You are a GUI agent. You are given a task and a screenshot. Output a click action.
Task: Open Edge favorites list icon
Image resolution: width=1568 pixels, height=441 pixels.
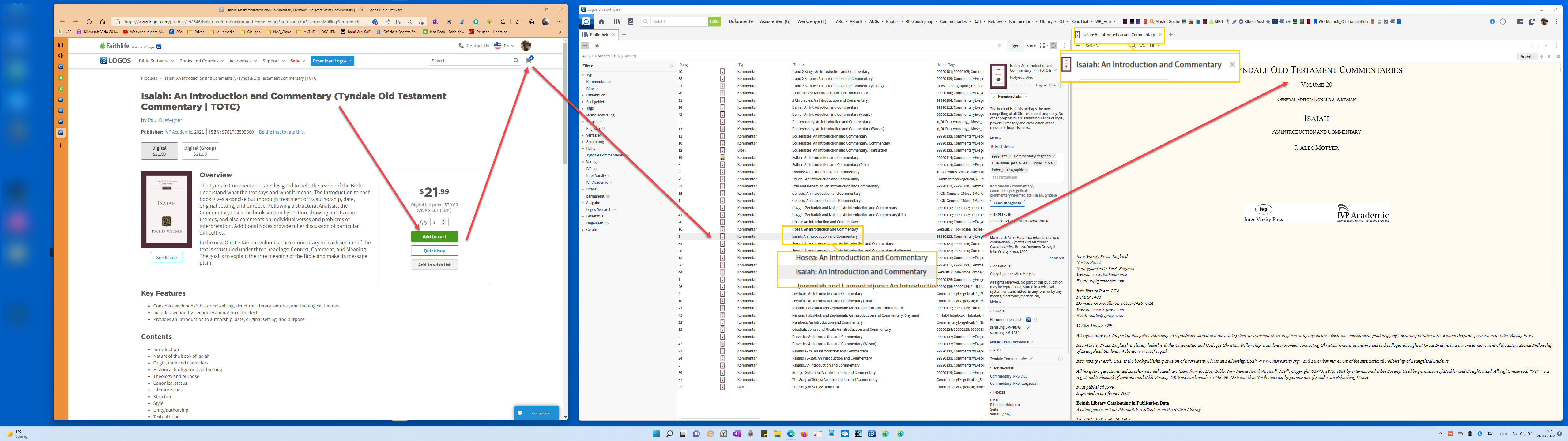tap(518, 22)
